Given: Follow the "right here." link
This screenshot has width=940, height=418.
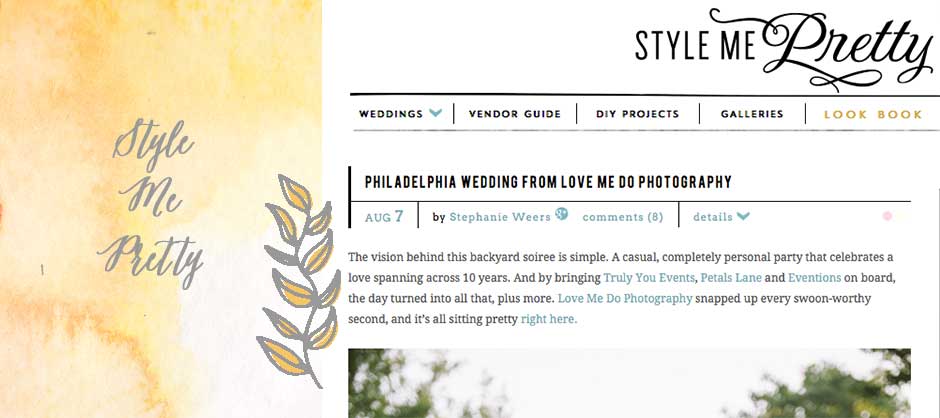Looking at the screenshot, I should pos(548,319).
